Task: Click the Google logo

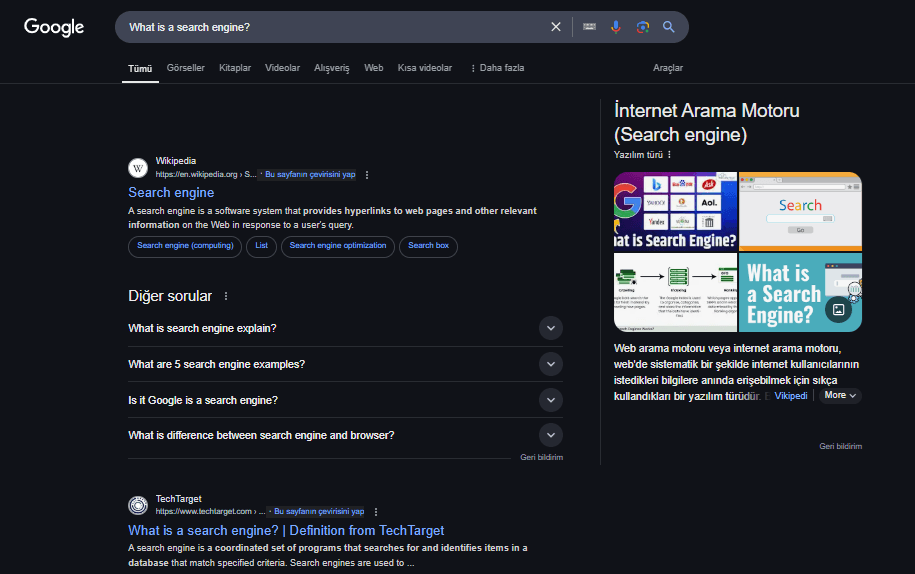Action: tap(54, 27)
